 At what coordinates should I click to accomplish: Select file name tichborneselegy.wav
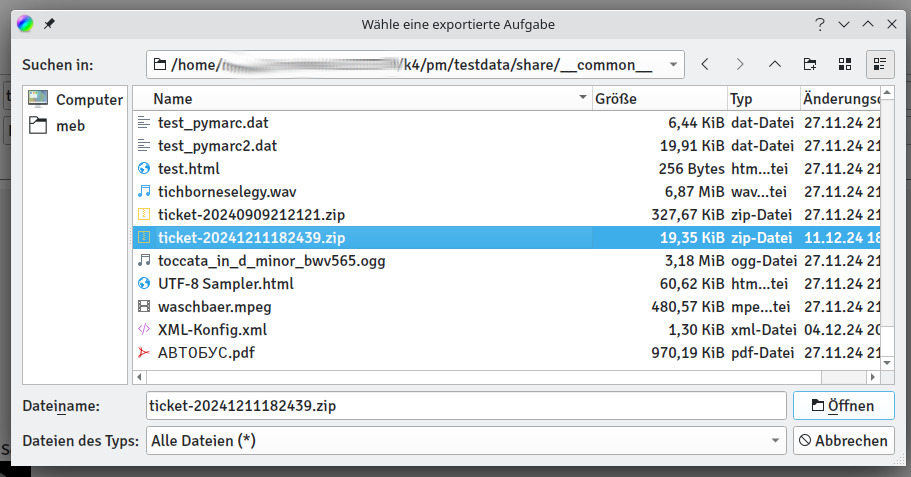click(x=227, y=191)
